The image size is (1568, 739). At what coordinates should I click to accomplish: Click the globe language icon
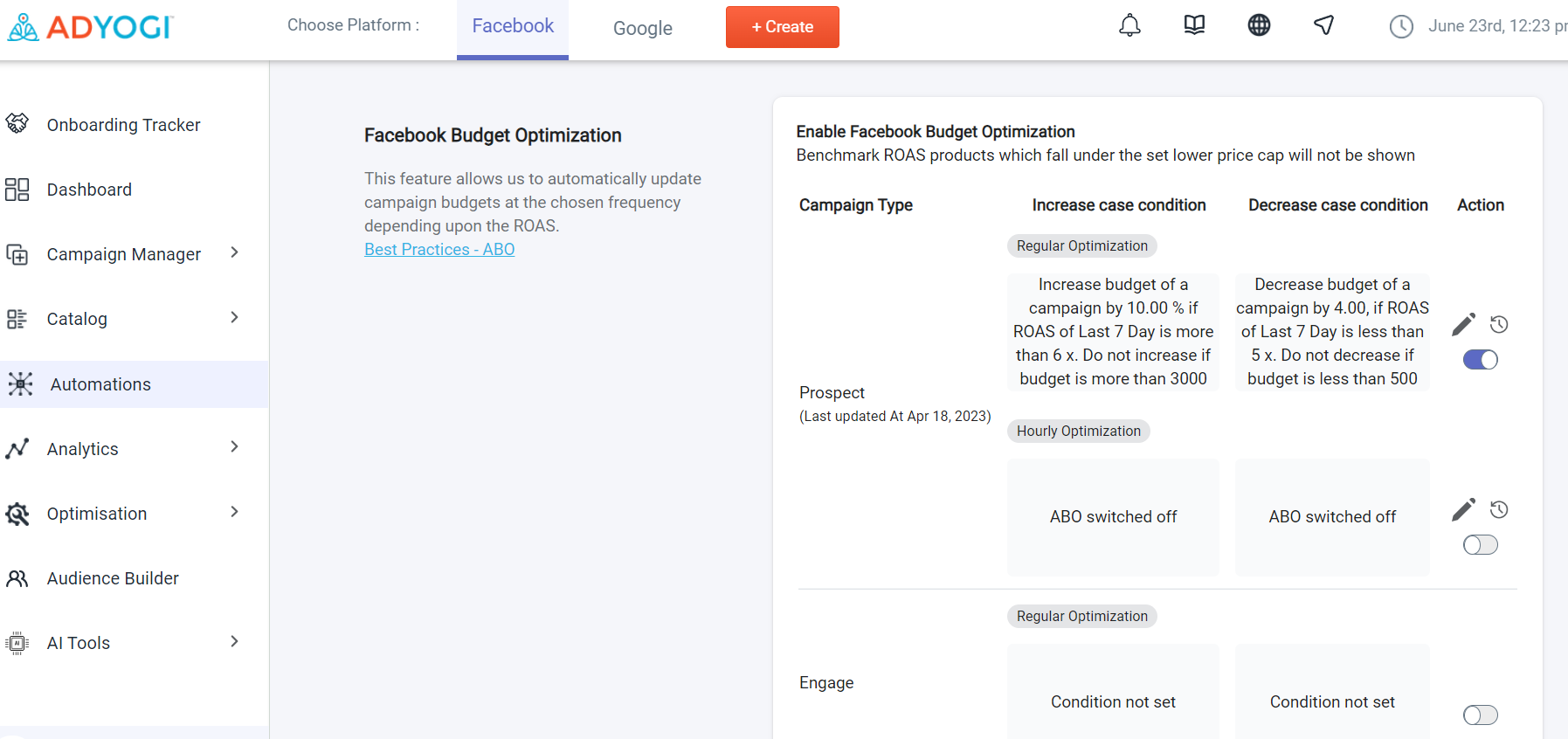1259,25
